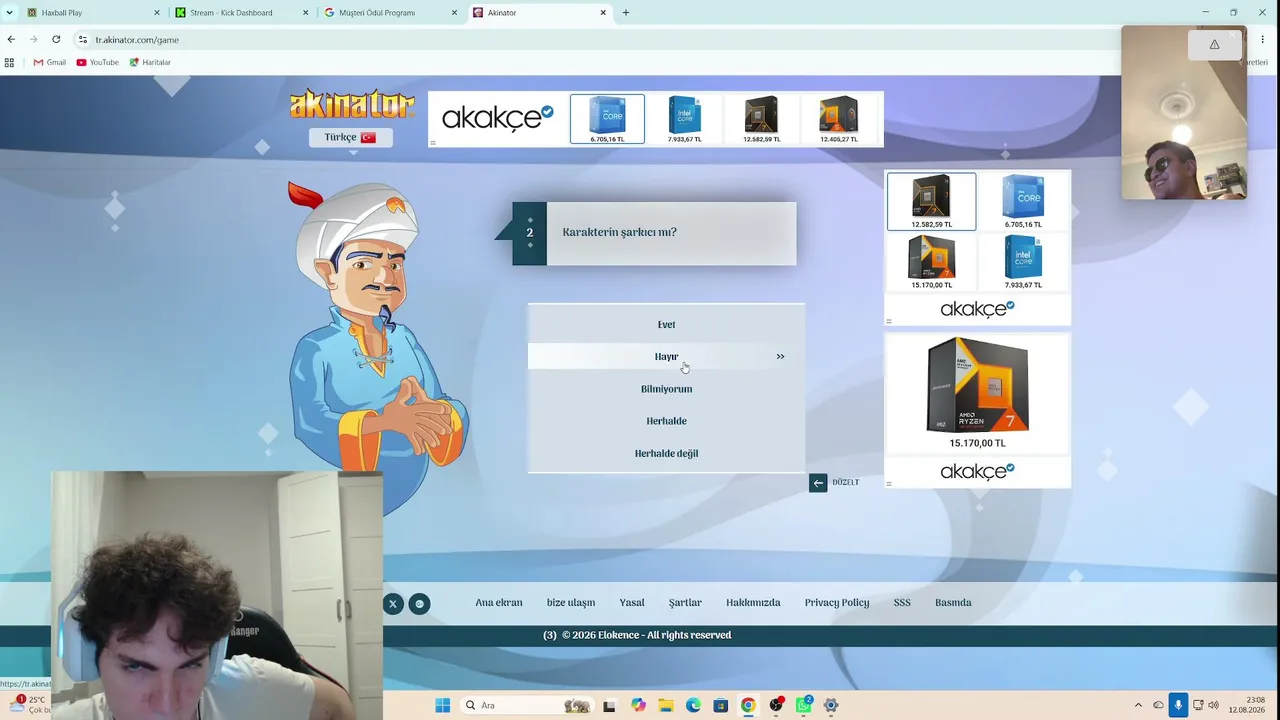Viewport: 1280px width, 720px height.
Task: Open Task View on the taskbar
Action: 609,705
